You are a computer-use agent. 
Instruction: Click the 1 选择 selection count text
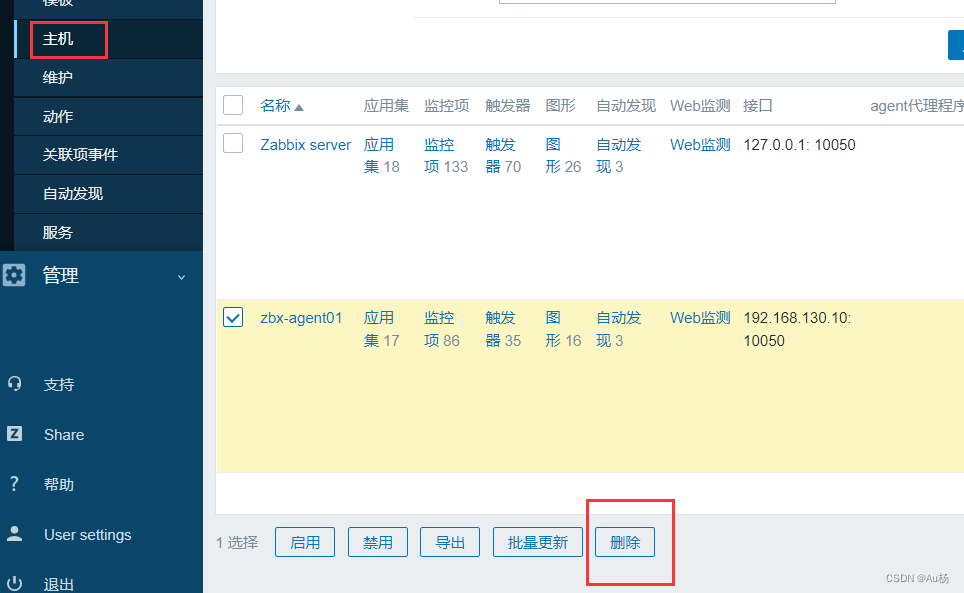237,543
